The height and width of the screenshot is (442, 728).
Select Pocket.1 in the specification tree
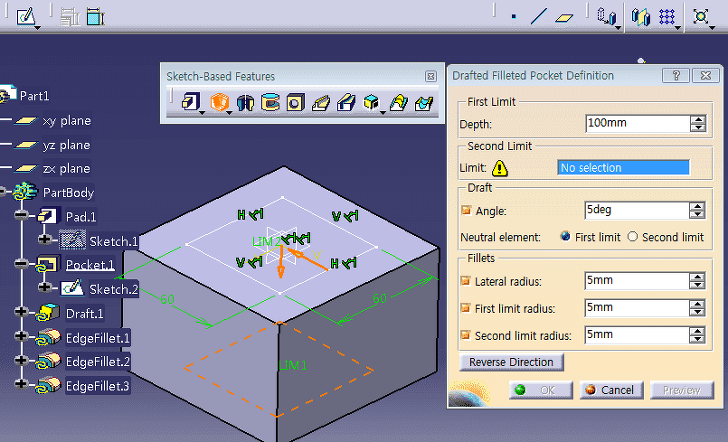[x=90, y=265]
